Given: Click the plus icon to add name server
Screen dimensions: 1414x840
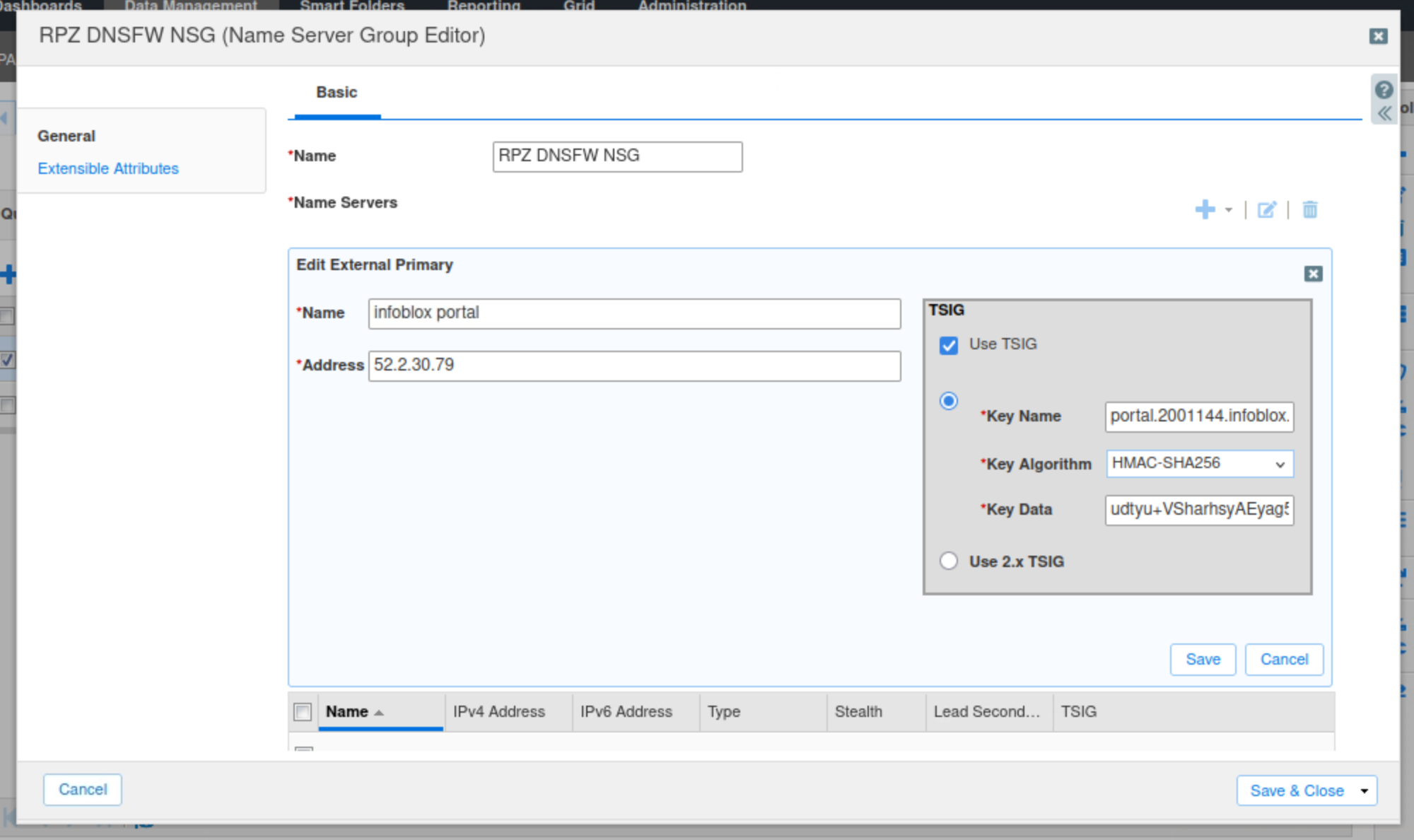Looking at the screenshot, I should point(1205,210).
